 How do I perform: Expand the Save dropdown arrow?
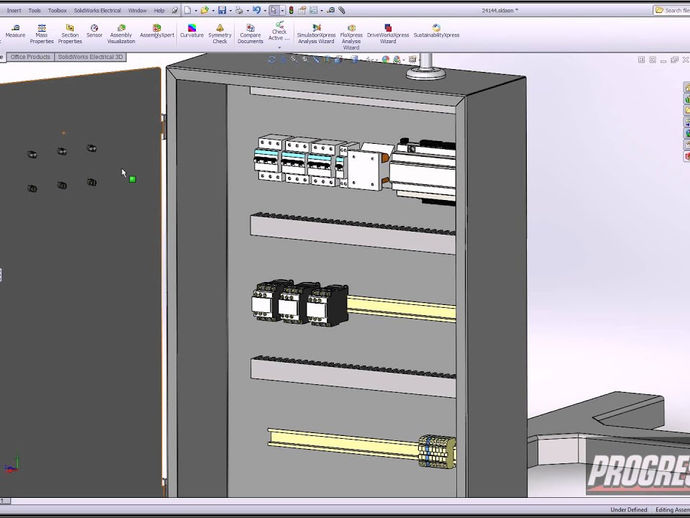(x=231, y=11)
